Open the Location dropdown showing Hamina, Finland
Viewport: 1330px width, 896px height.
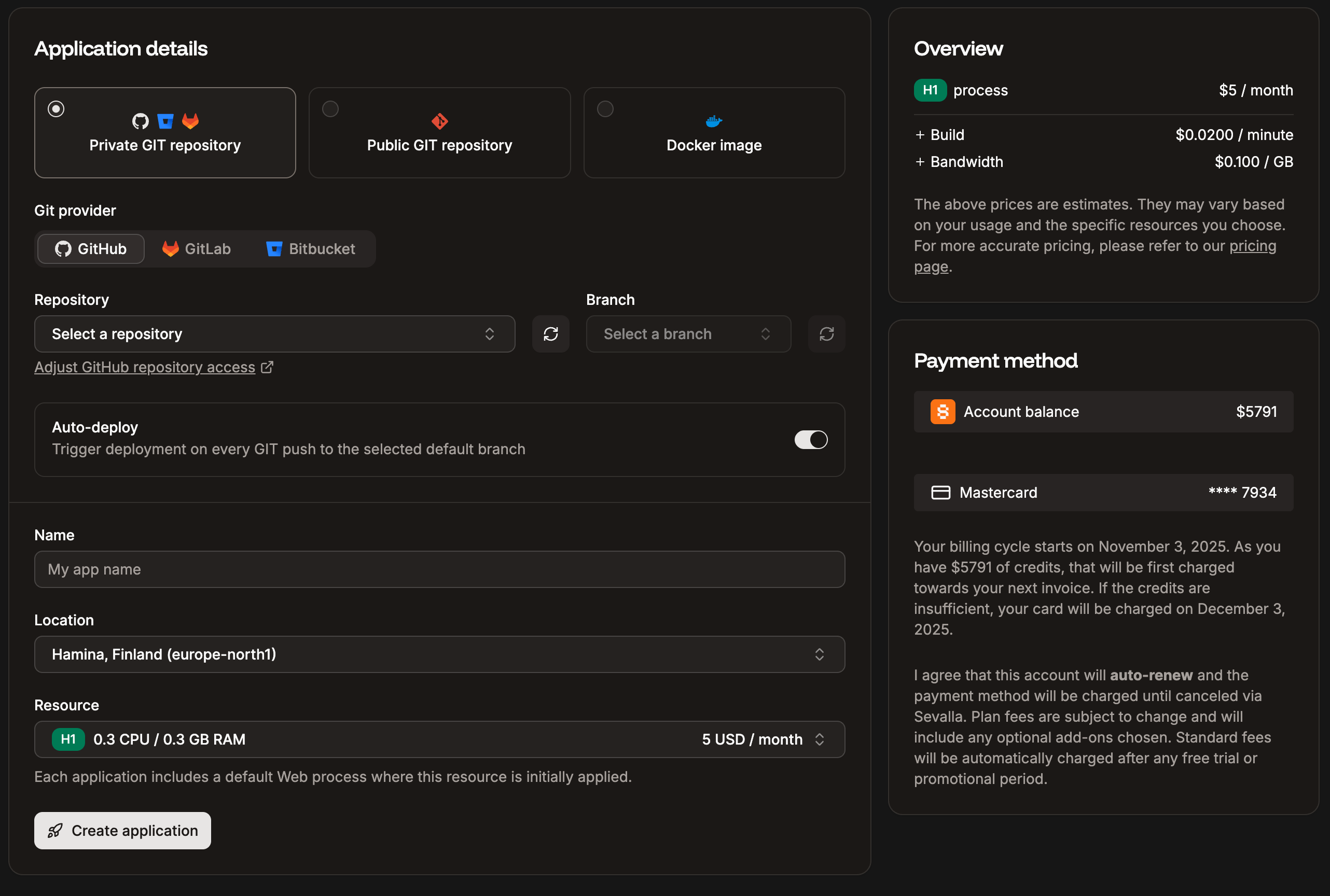439,654
